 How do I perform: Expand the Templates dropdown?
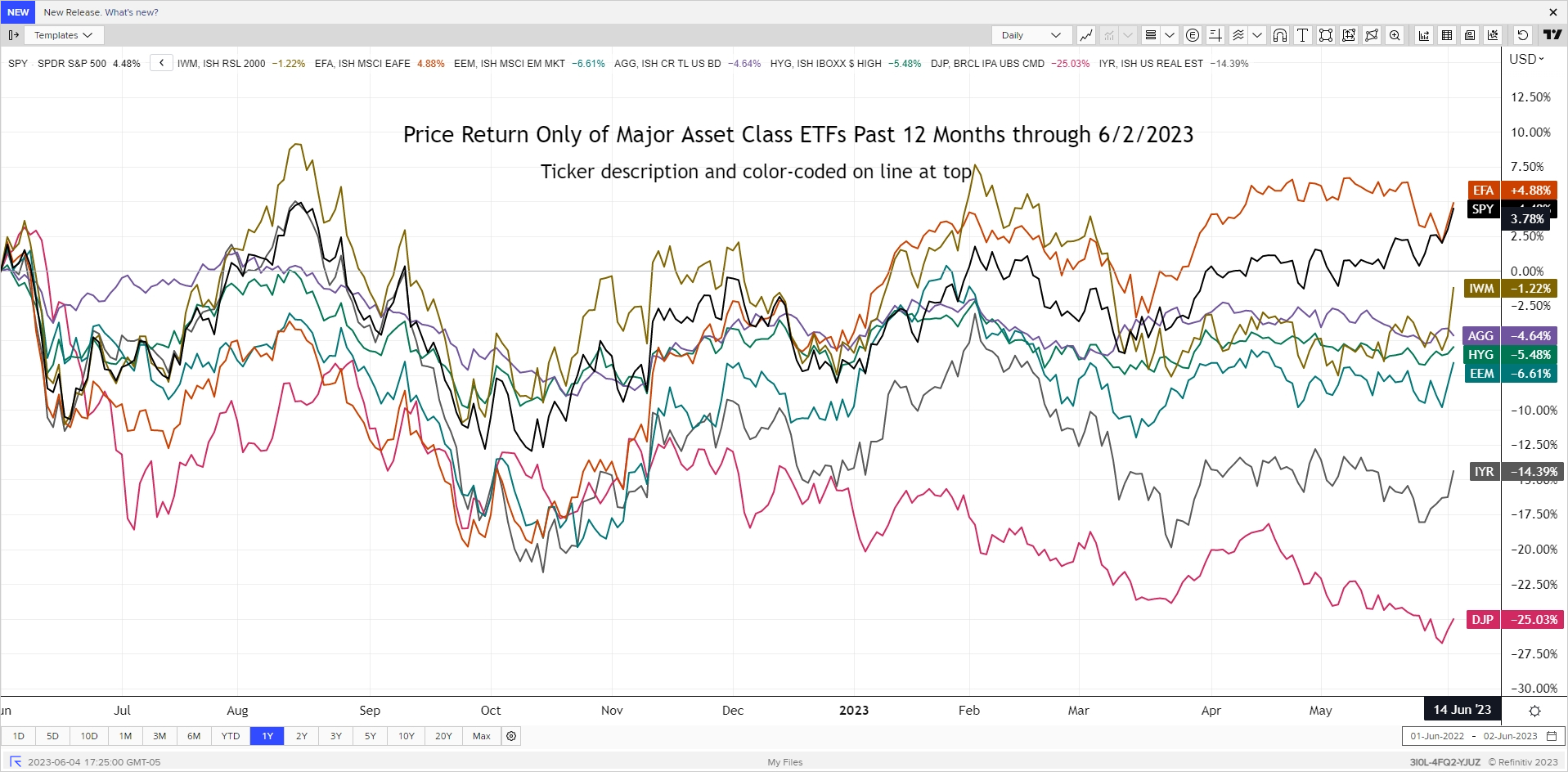pos(64,35)
